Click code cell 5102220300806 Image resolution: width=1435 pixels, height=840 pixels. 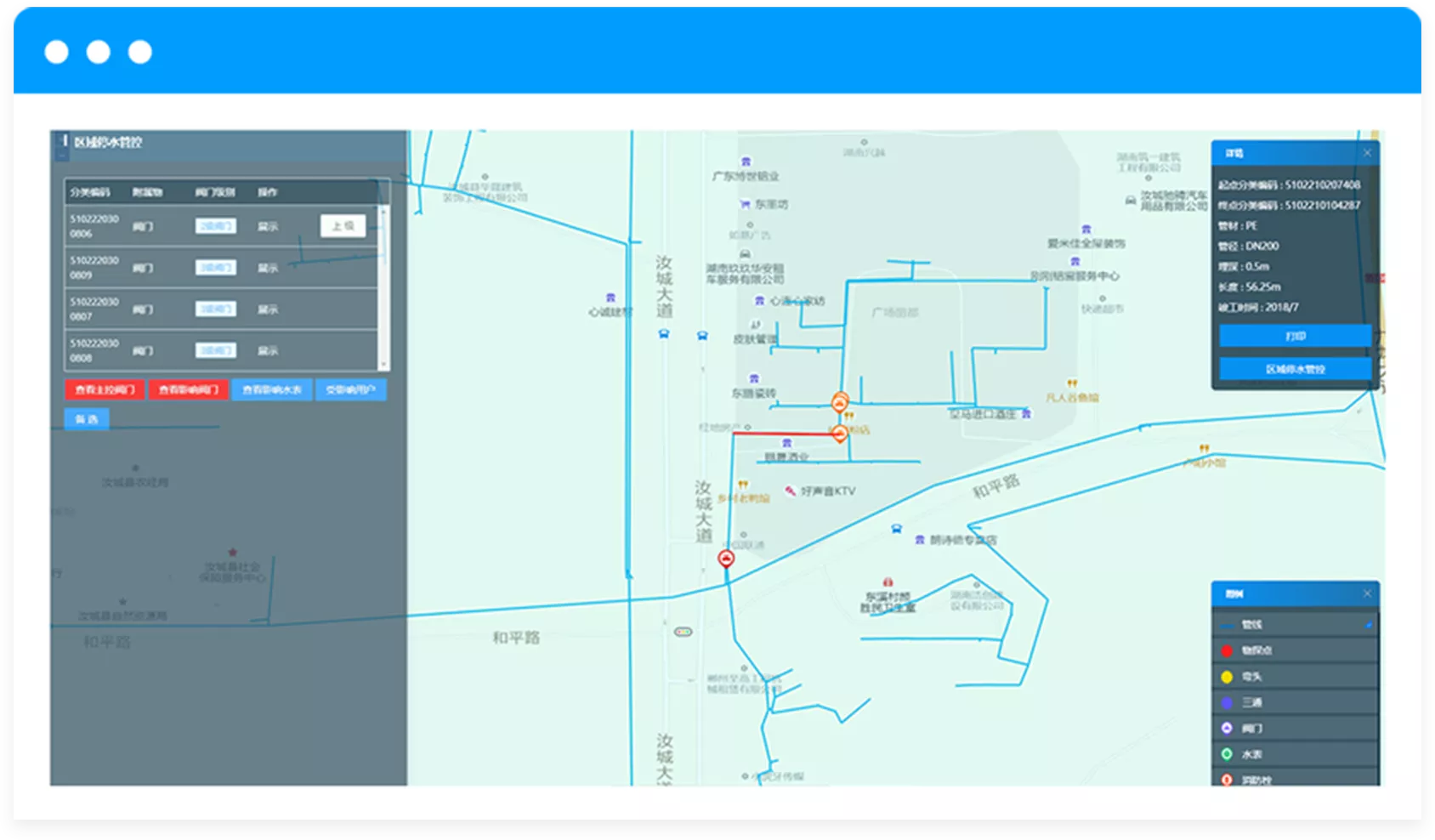click(94, 226)
